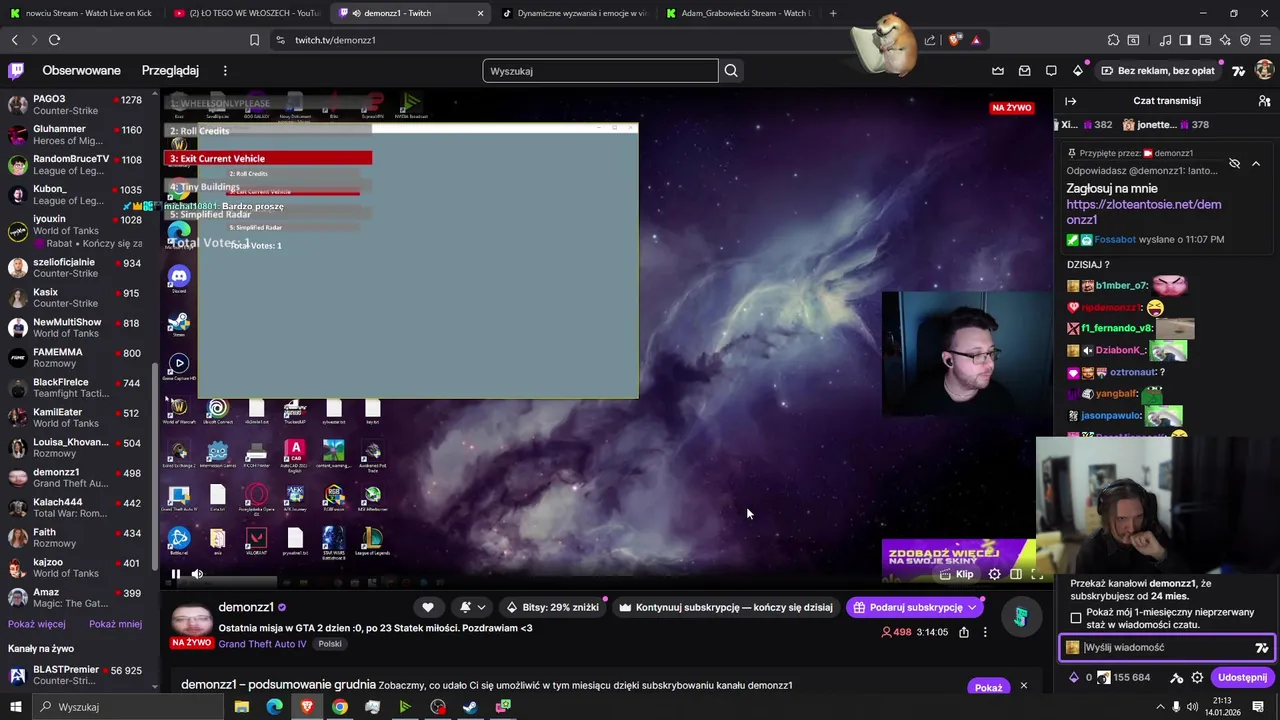Click Pokaż więcej in the sidebar
This screenshot has height=720, width=1280.
pos(37,624)
